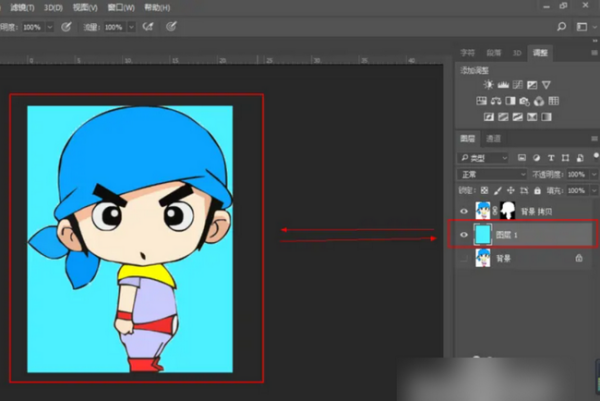The height and width of the screenshot is (401, 600).
Task: Filter layers by pixel layers
Action: click(x=522, y=158)
